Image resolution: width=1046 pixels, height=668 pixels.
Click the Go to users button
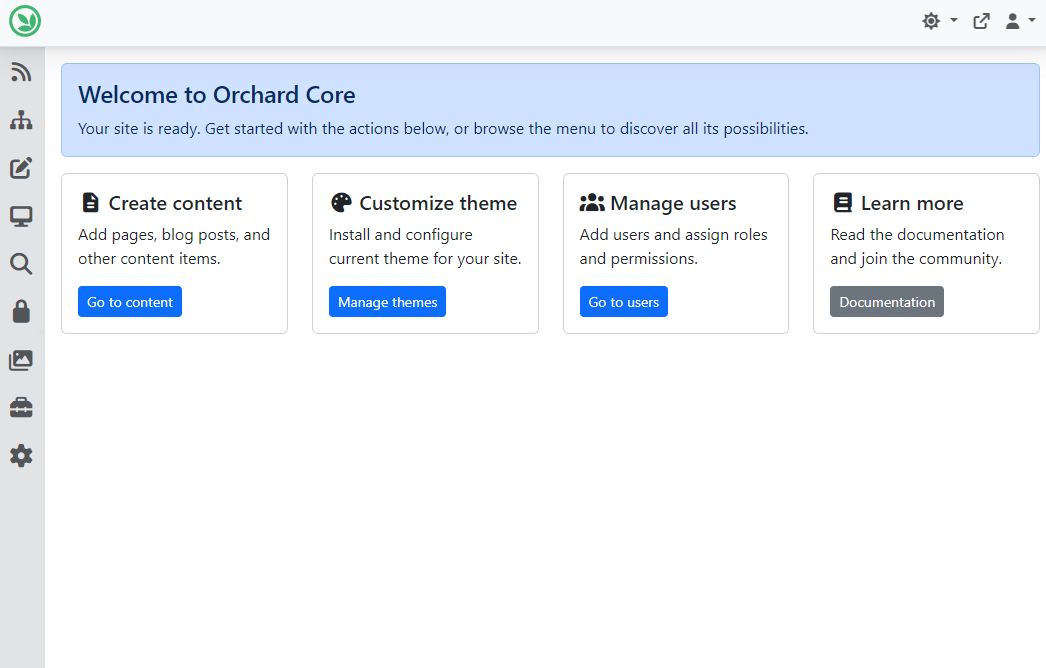pos(624,302)
